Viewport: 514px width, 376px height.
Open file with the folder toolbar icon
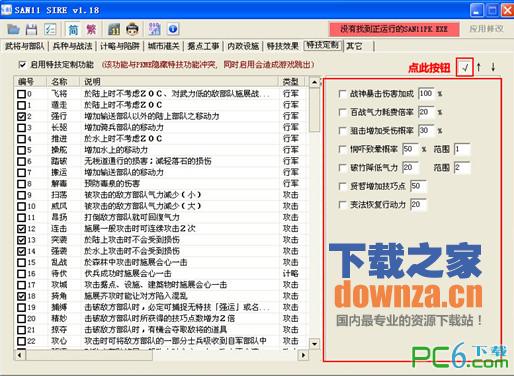[x=14, y=29]
